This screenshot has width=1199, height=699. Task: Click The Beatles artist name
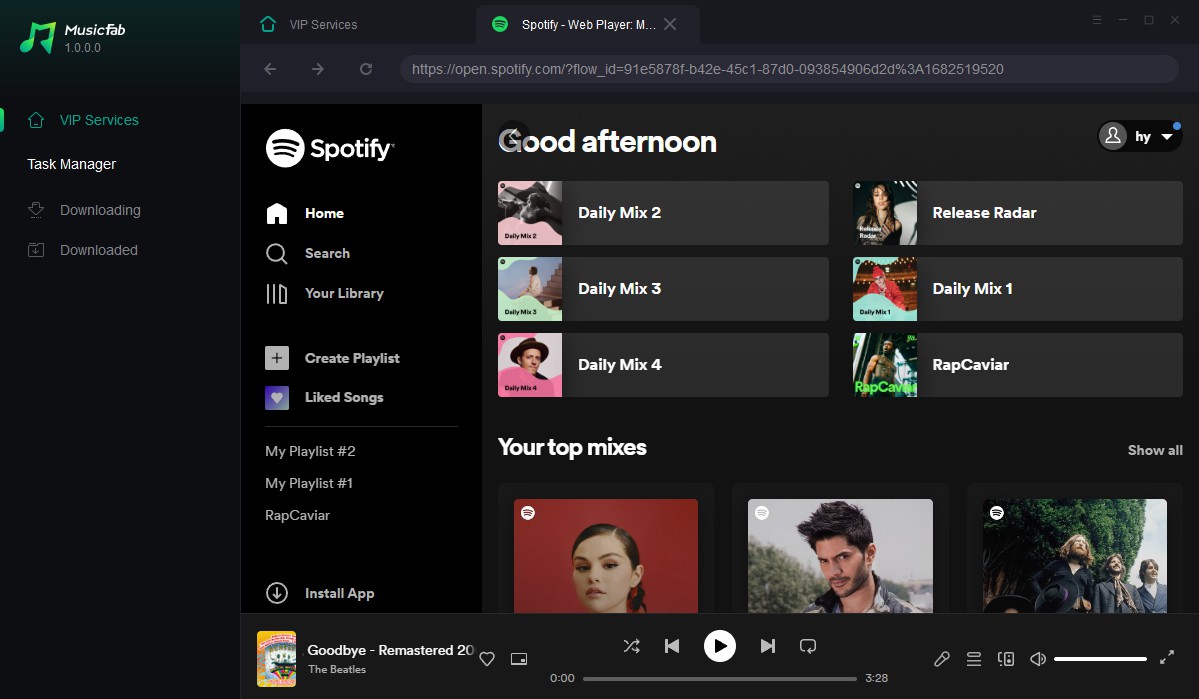click(337, 669)
